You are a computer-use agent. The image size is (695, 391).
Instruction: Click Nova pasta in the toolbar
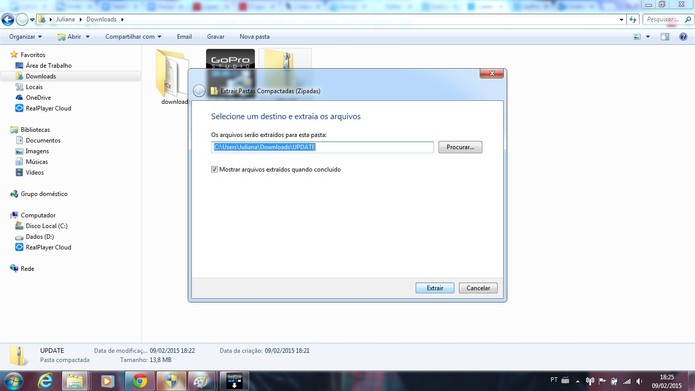coord(254,37)
